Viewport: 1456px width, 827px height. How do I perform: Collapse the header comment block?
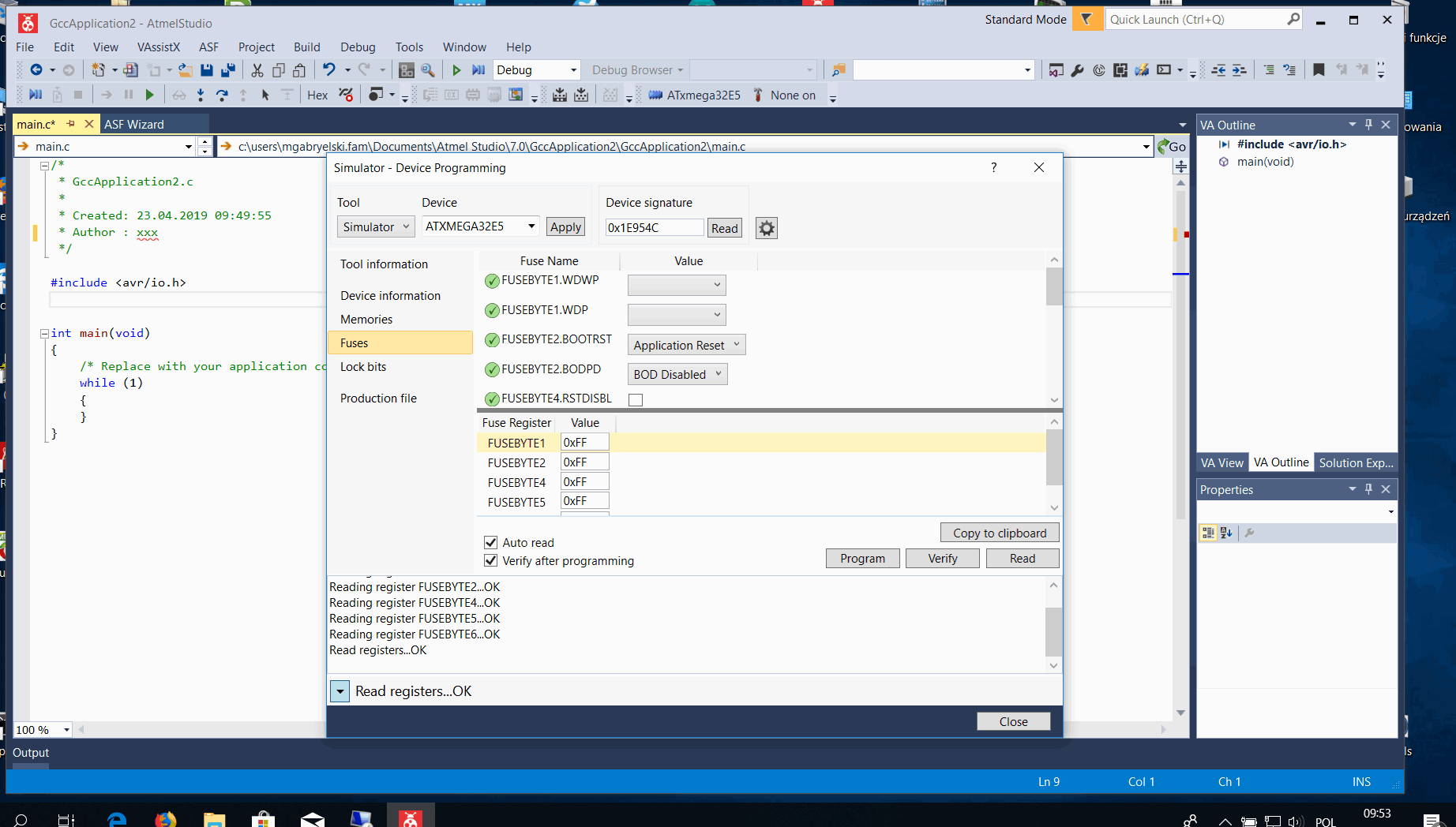(x=44, y=166)
